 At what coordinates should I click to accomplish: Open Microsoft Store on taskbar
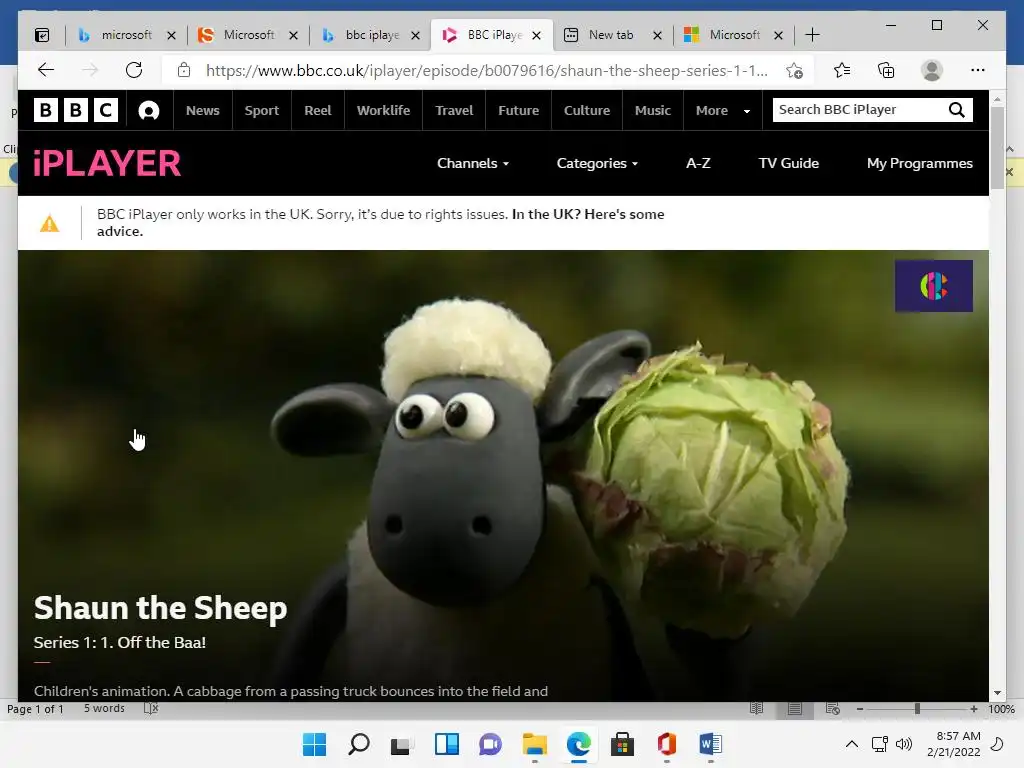tap(622, 744)
